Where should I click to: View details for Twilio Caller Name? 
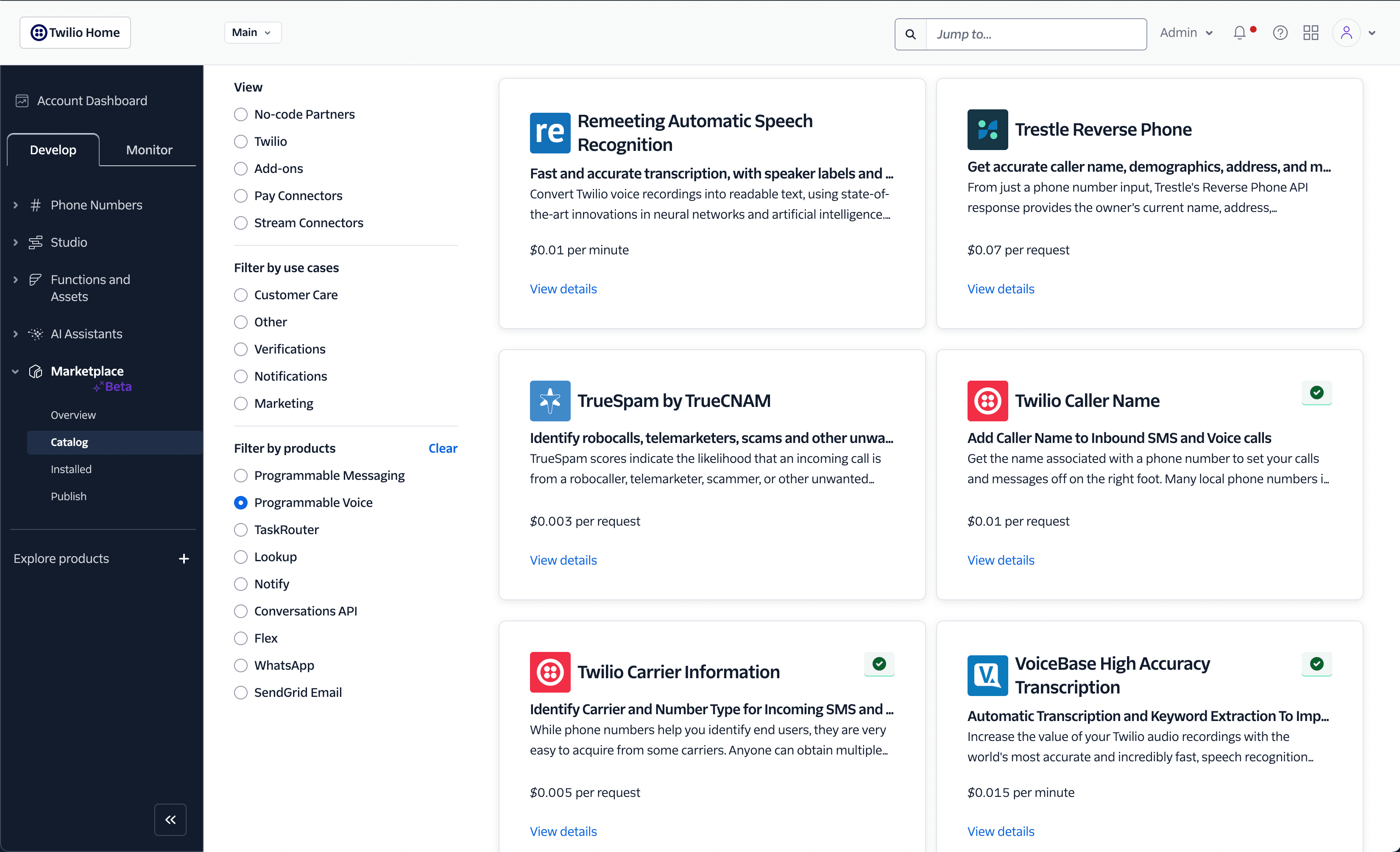(x=1001, y=560)
